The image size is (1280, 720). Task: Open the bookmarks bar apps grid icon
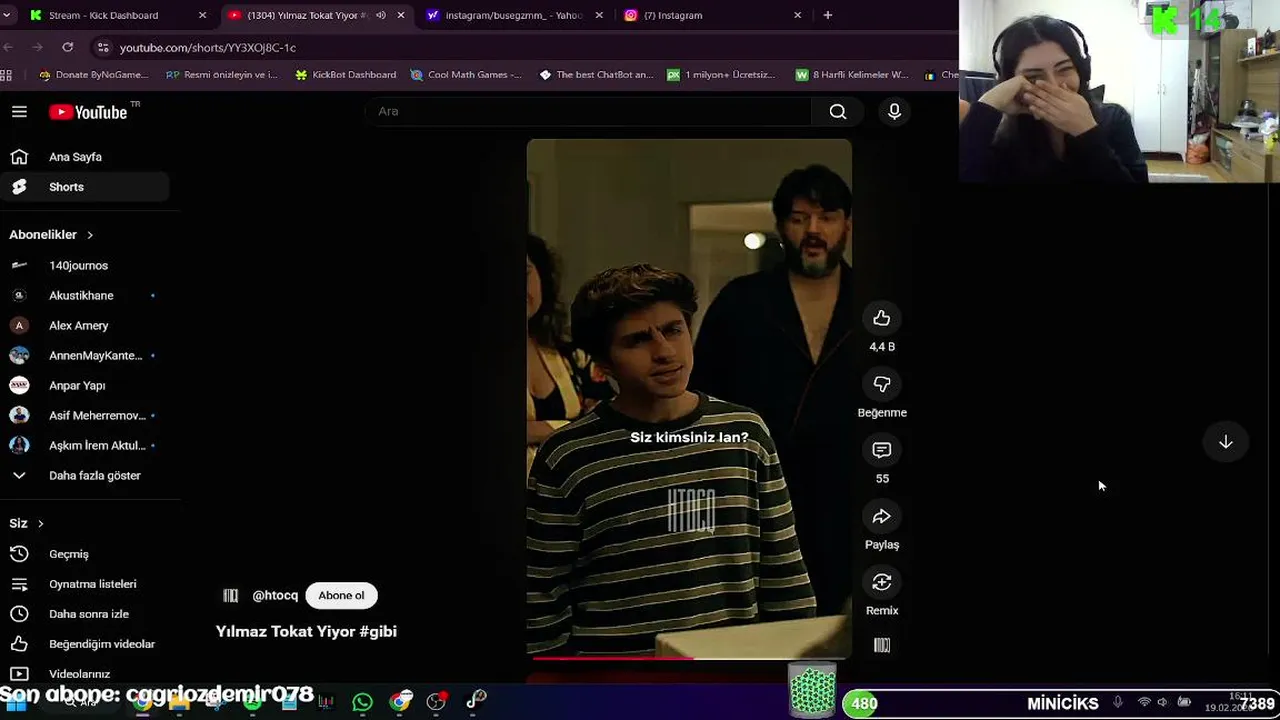6,75
